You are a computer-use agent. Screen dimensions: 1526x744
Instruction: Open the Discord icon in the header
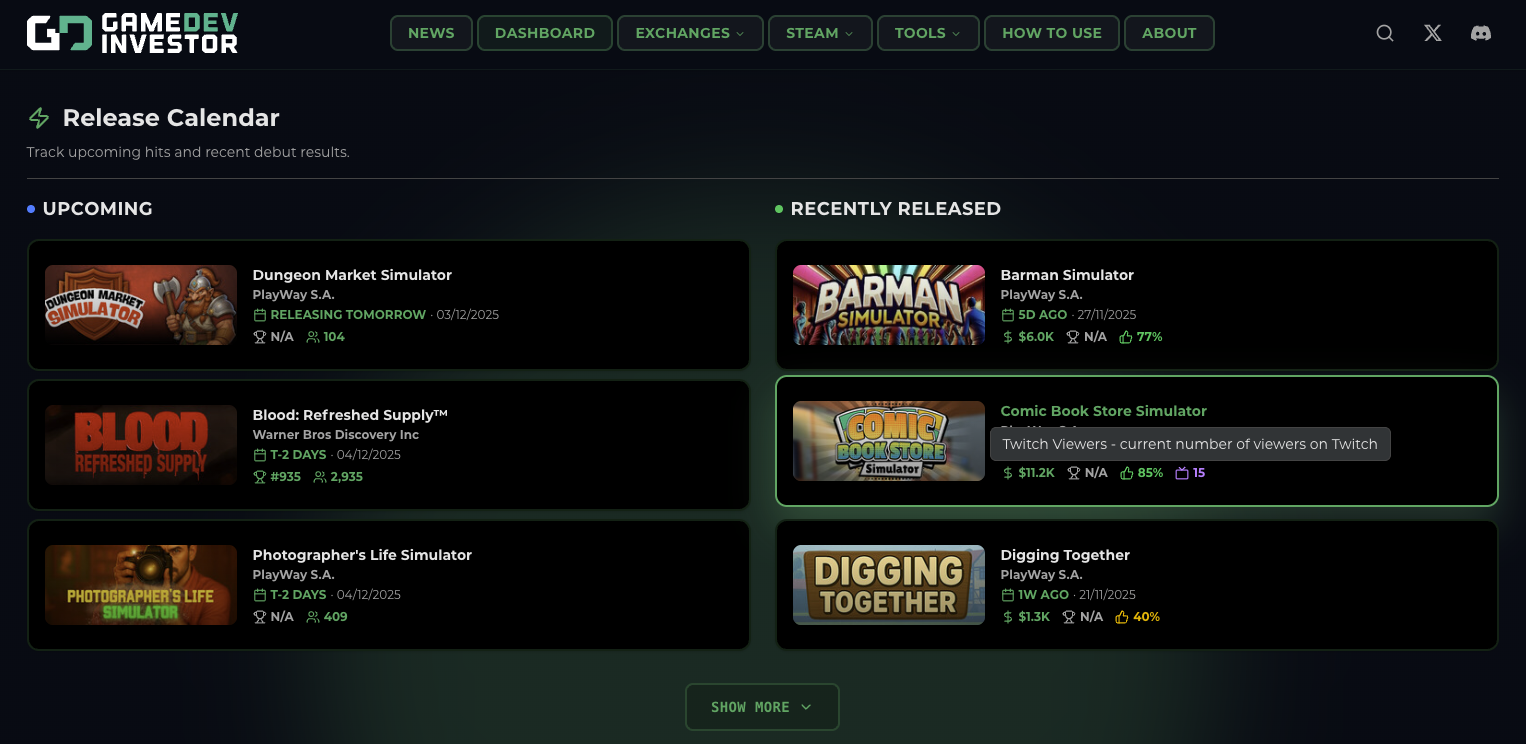coord(1480,33)
